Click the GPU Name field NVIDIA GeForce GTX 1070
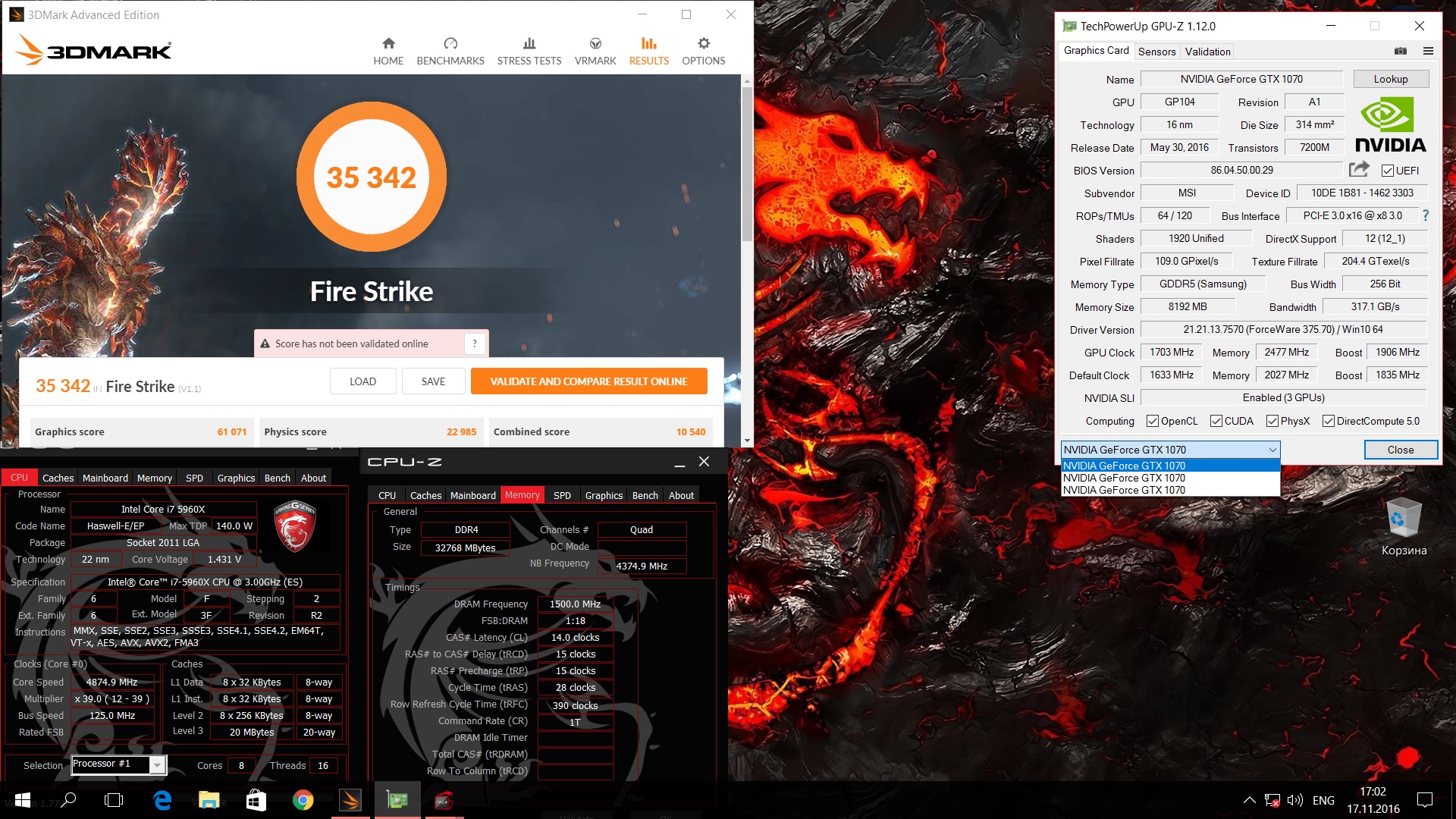 pyautogui.click(x=1241, y=79)
